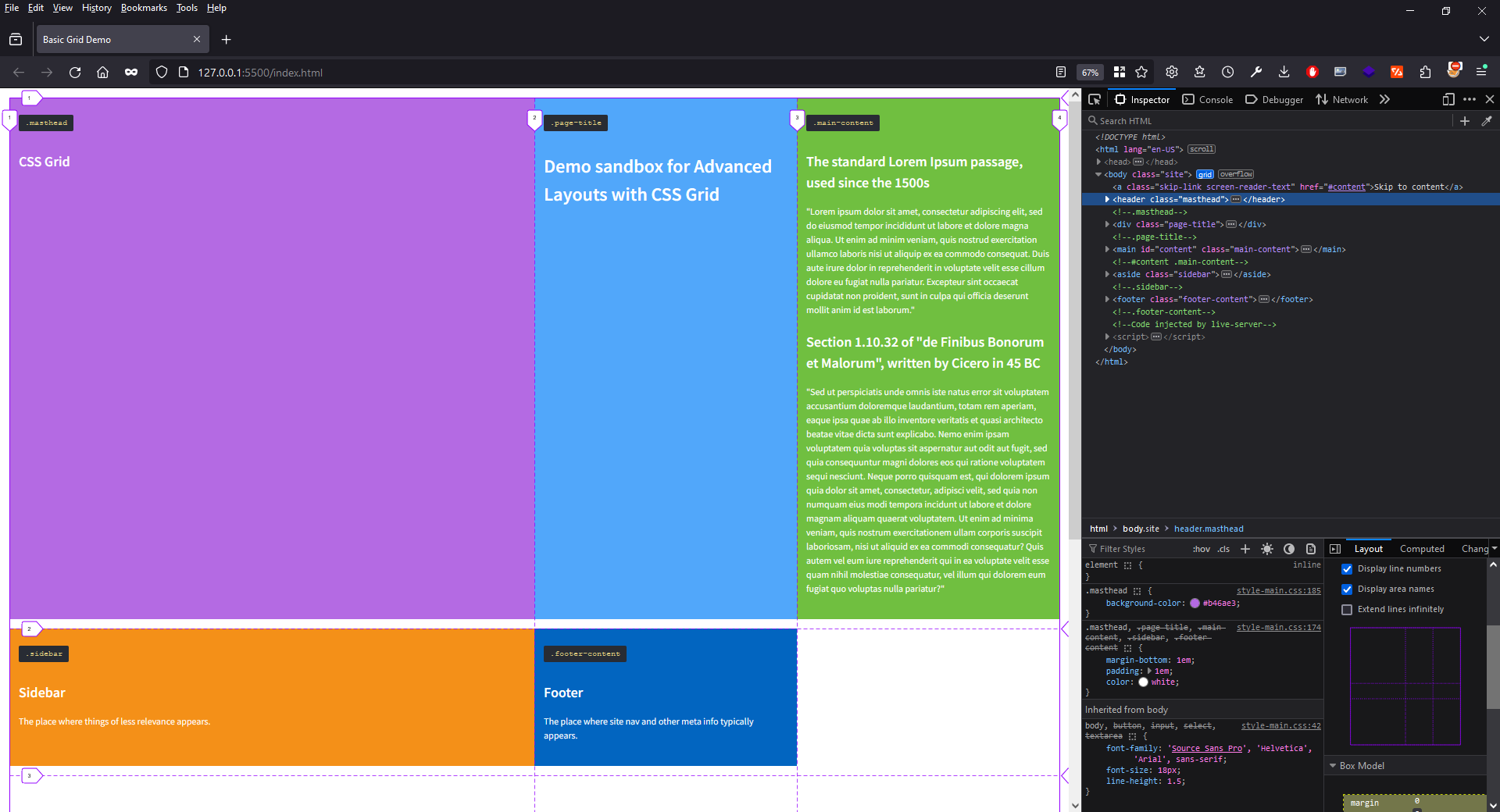The width and height of the screenshot is (1500, 812).
Task: Expand the header masthead node
Action: point(1107,199)
